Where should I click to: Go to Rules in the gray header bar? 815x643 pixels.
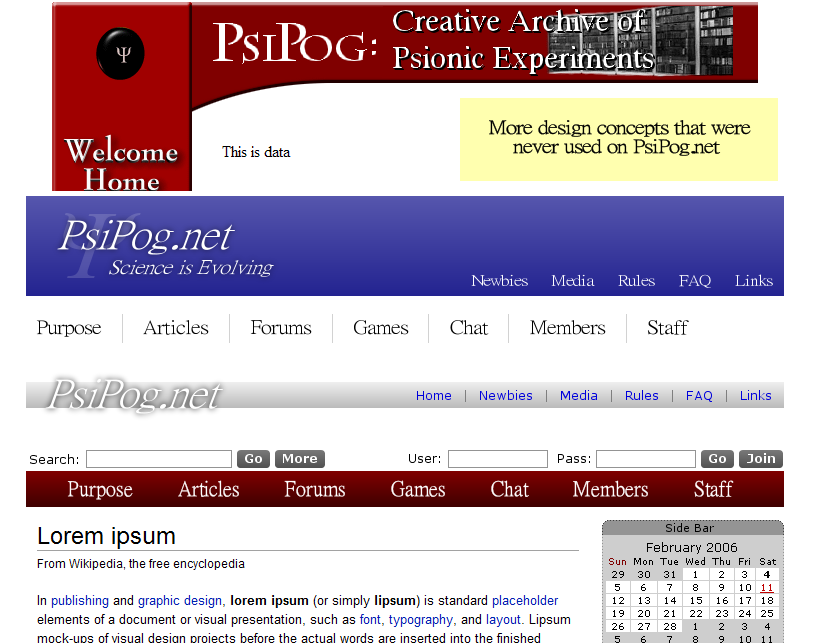click(641, 396)
